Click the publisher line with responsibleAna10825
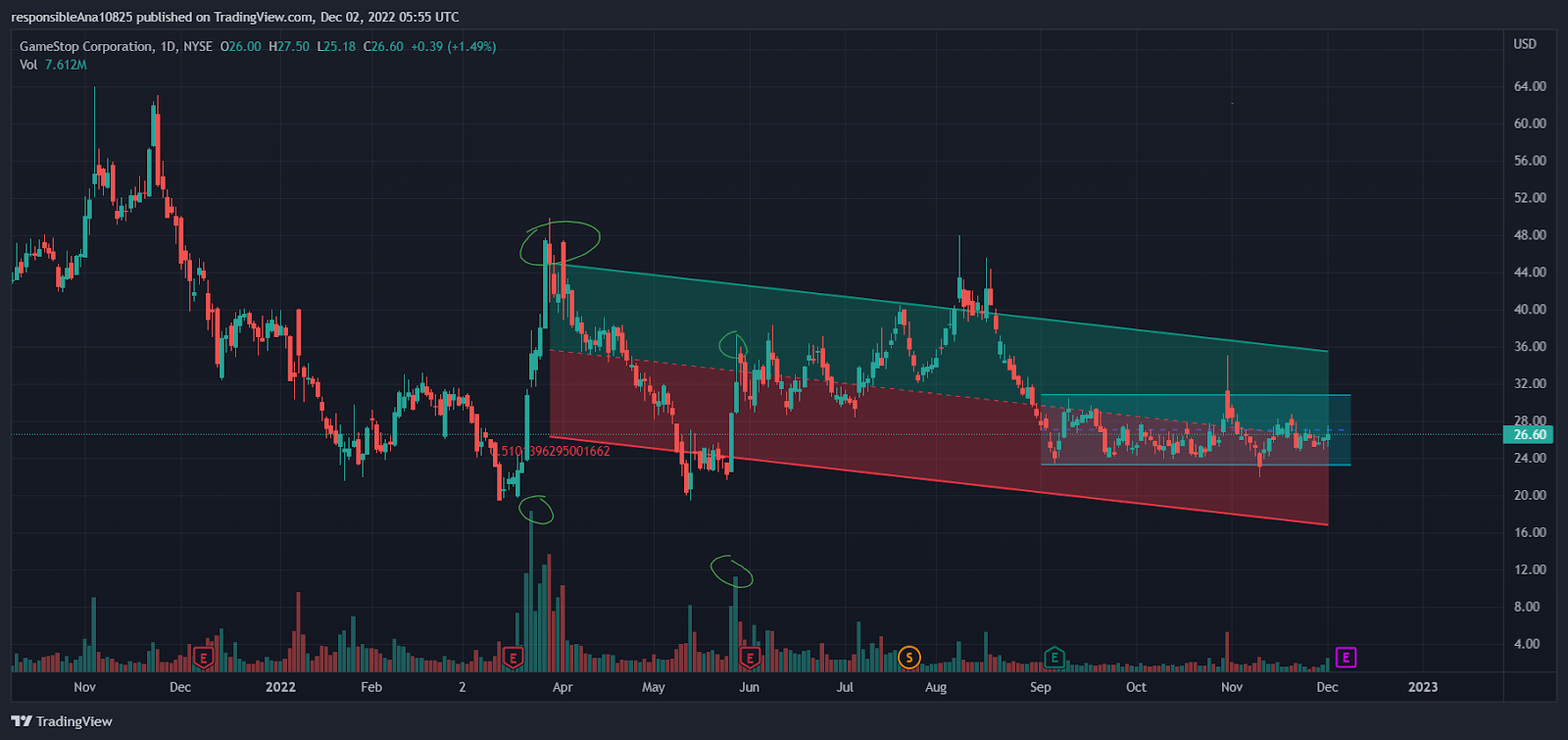1568x740 pixels. (x=235, y=17)
